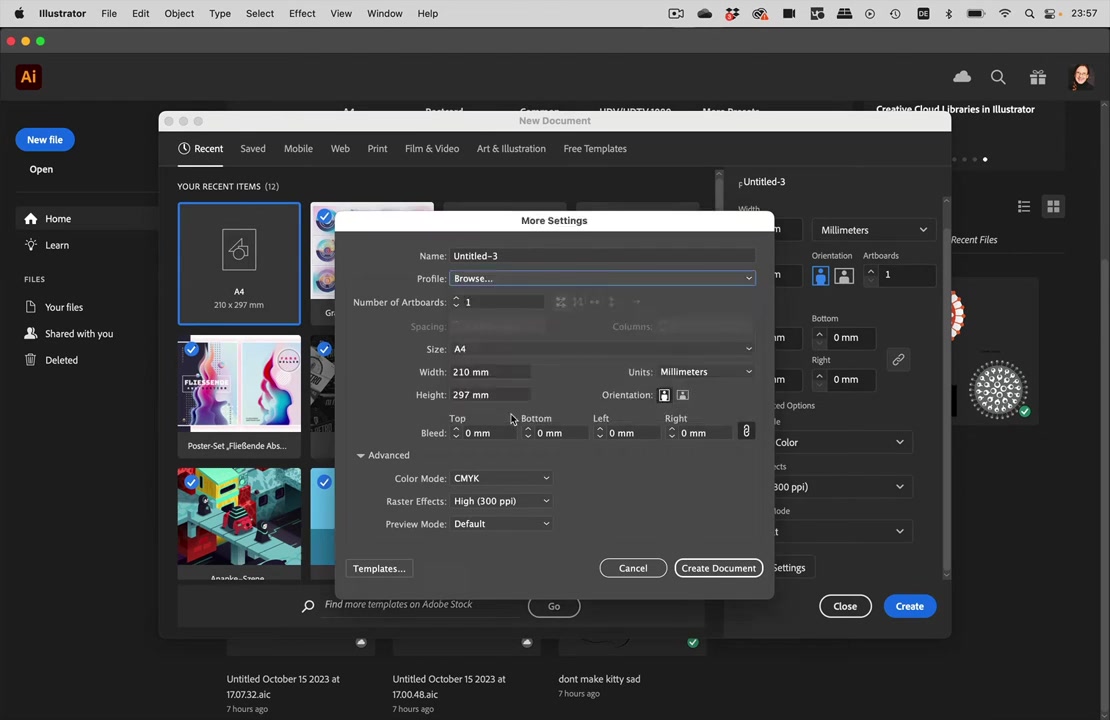Select portrait orientation in New Document panel
The height and width of the screenshot is (720, 1110).
pyautogui.click(x=820, y=275)
